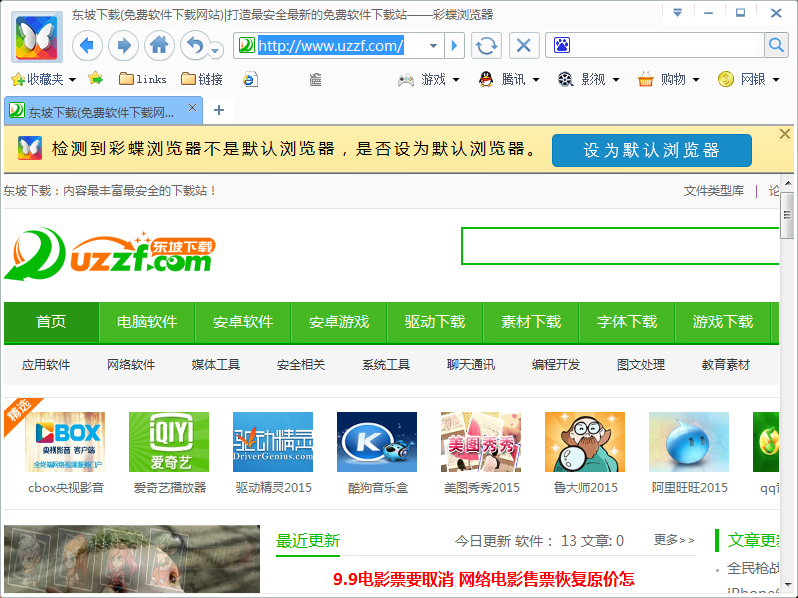Click the stop loading X icon
The image size is (798, 598).
pos(524,46)
